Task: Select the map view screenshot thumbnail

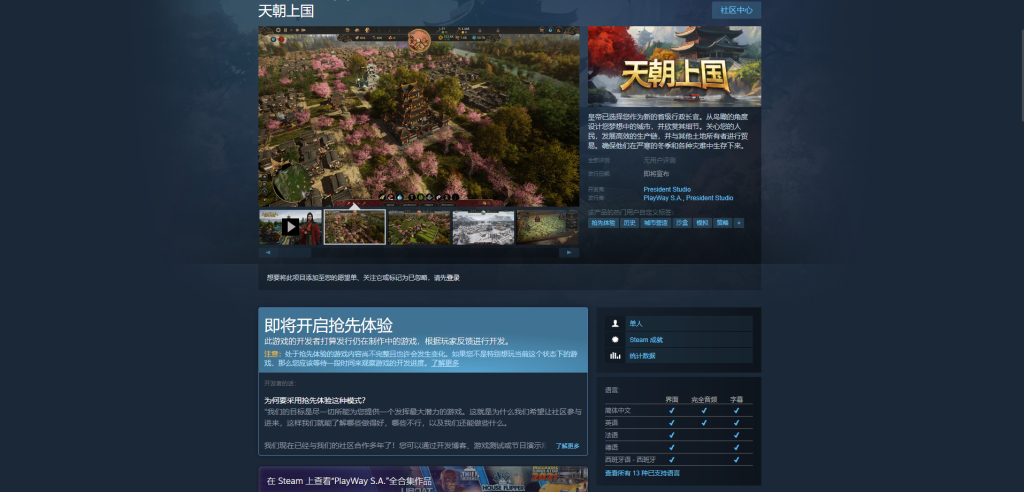Action: tap(547, 227)
